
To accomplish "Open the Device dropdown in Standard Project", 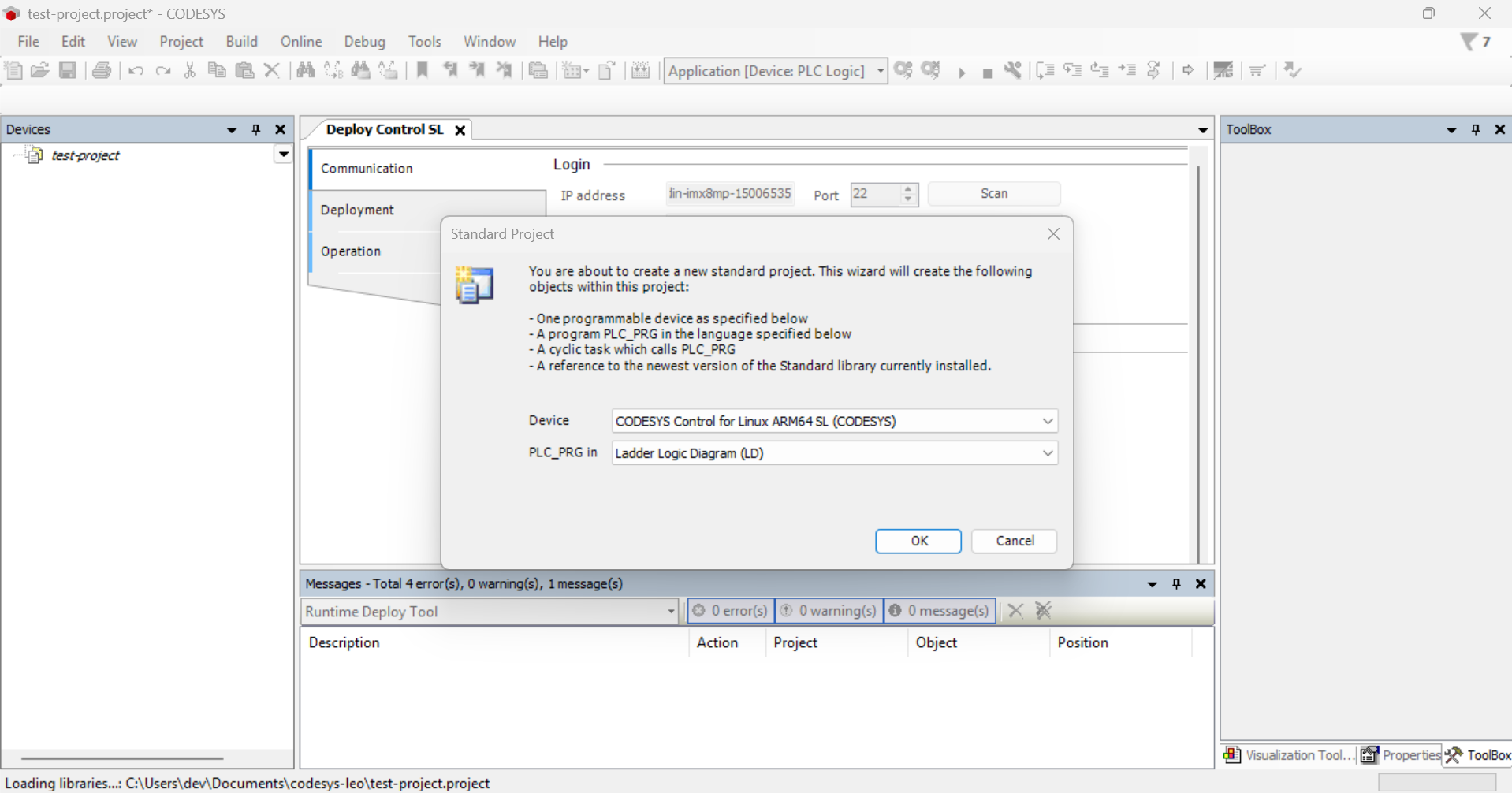I will [1047, 422].
